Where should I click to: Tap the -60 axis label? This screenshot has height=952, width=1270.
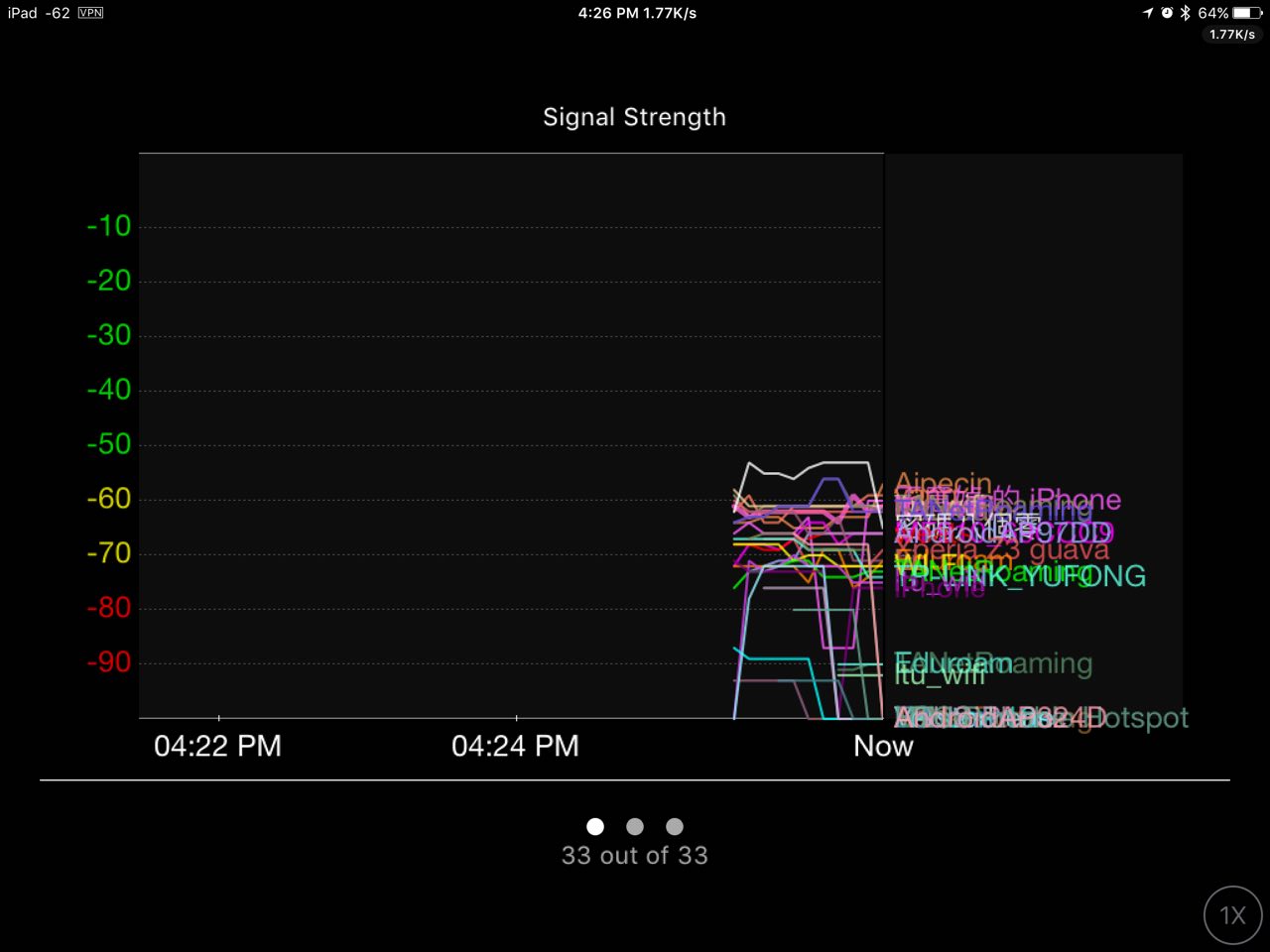(109, 499)
